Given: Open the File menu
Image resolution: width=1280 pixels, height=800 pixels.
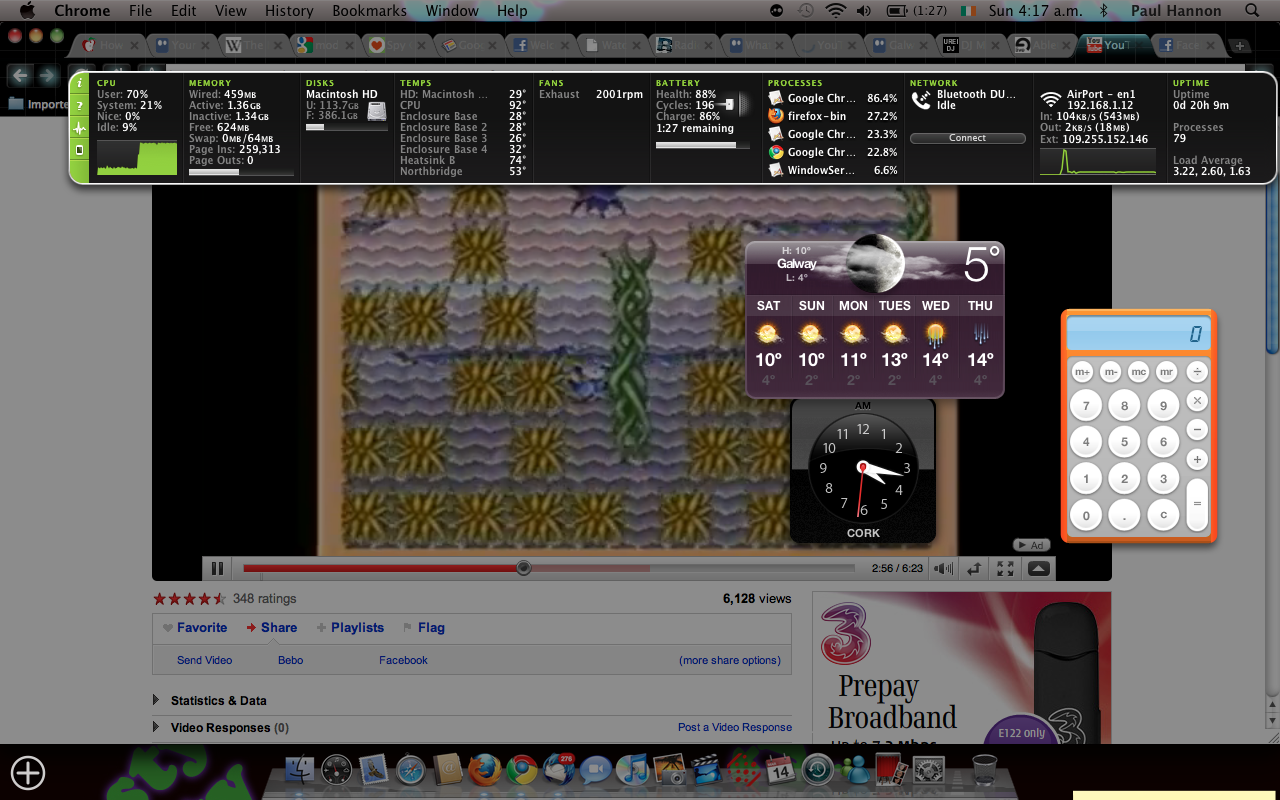Looking at the screenshot, I should pyautogui.click(x=141, y=11).
